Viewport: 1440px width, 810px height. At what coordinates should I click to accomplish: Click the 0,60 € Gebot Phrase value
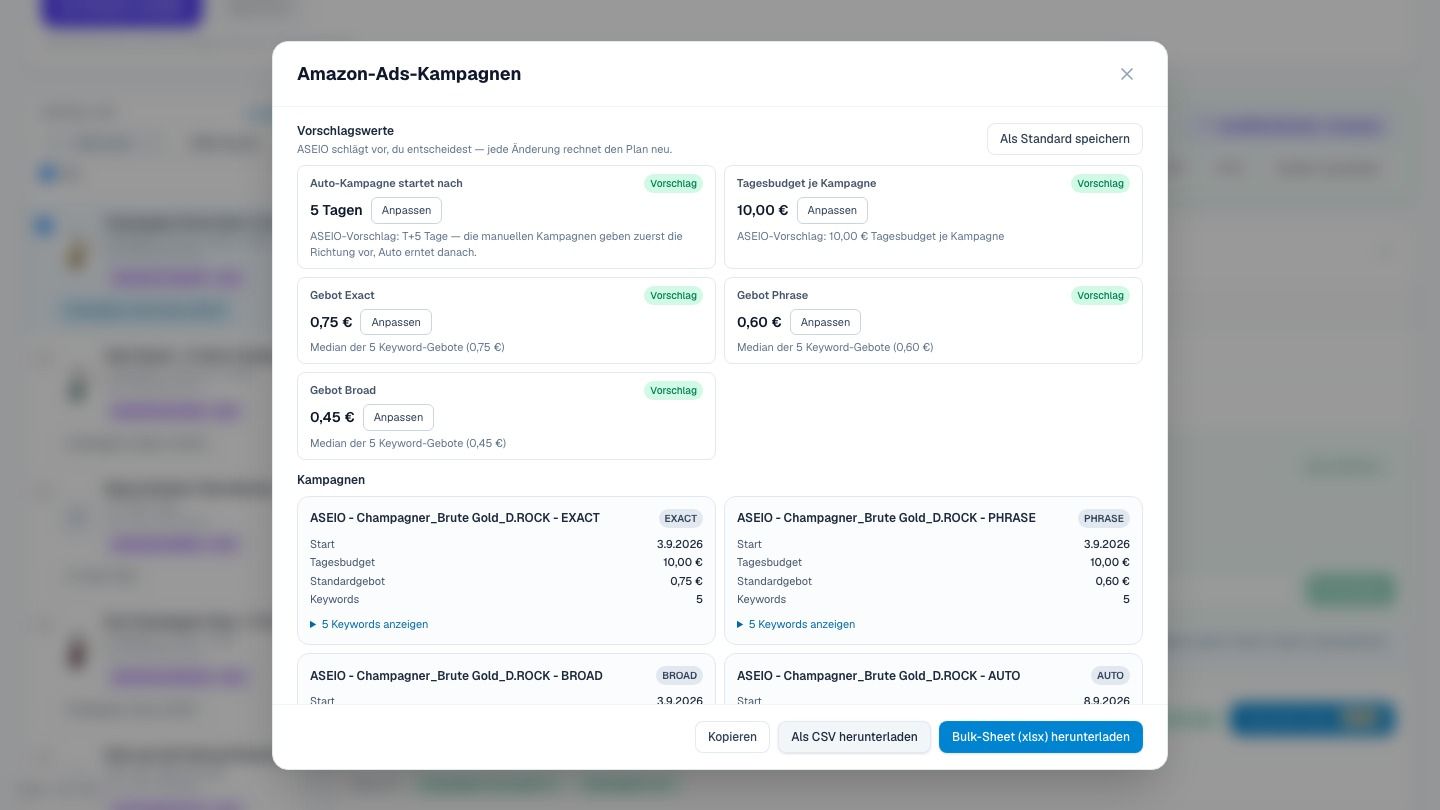point(759,322)
